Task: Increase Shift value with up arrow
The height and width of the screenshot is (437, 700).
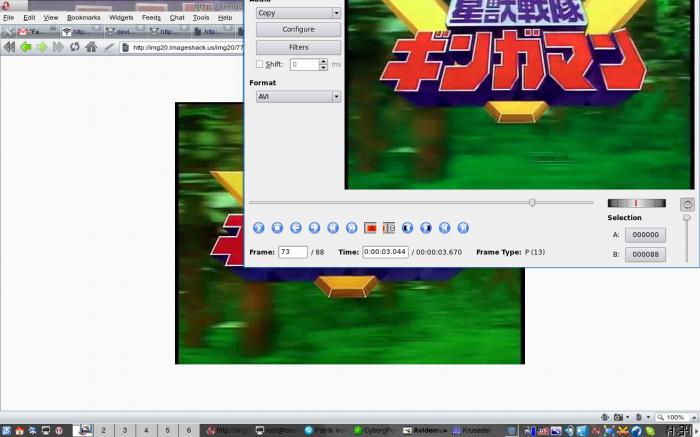Action: click(324, 62)
